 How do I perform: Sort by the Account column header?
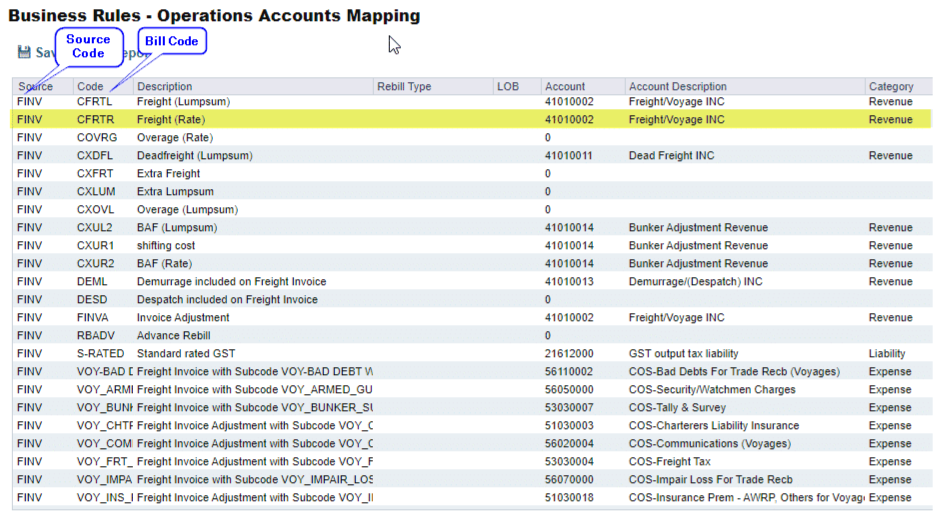(x=565, y=87)
